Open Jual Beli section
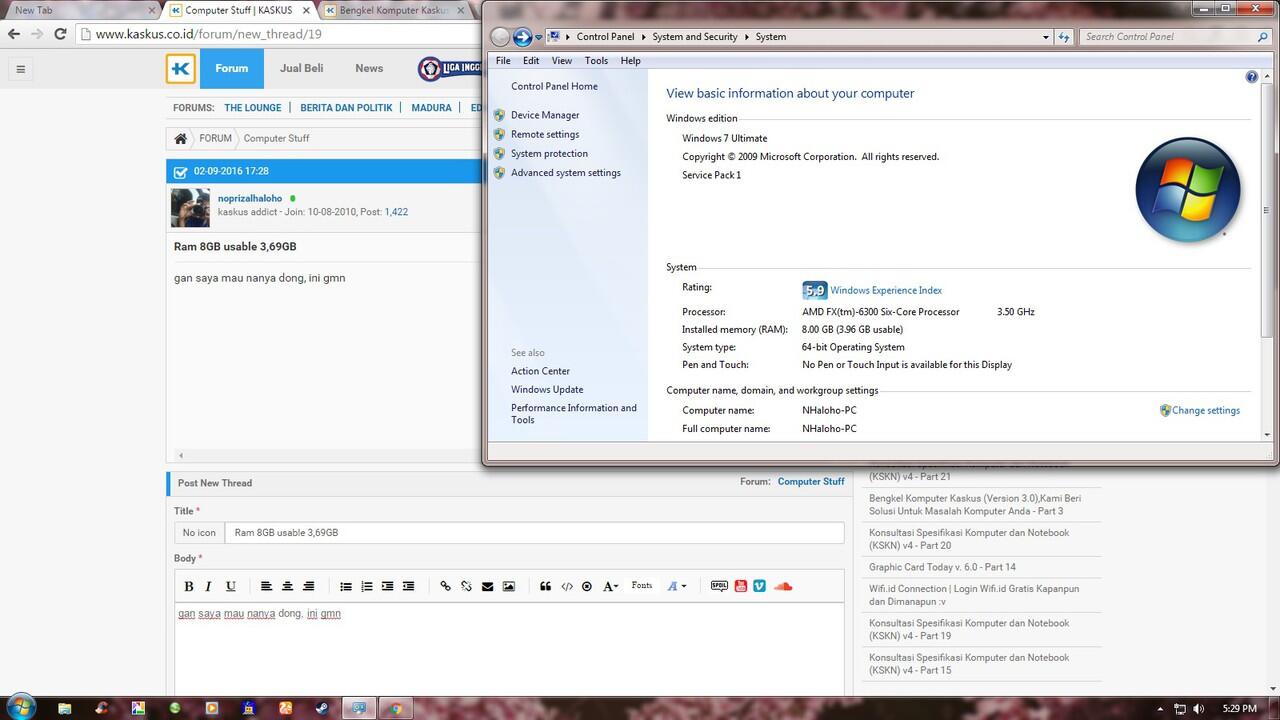 301,69
